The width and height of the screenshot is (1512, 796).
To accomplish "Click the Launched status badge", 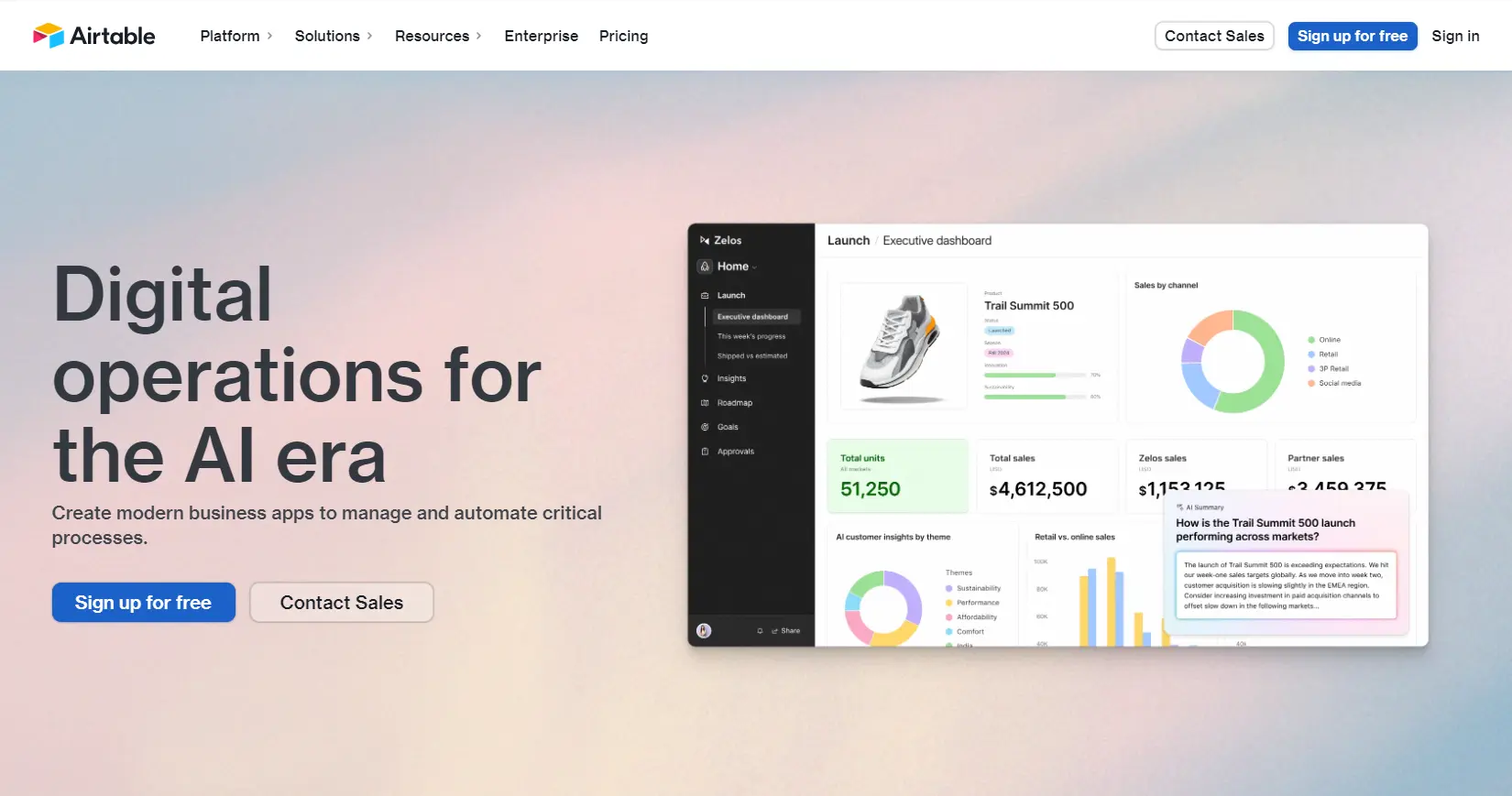I will pos(1000,331).
